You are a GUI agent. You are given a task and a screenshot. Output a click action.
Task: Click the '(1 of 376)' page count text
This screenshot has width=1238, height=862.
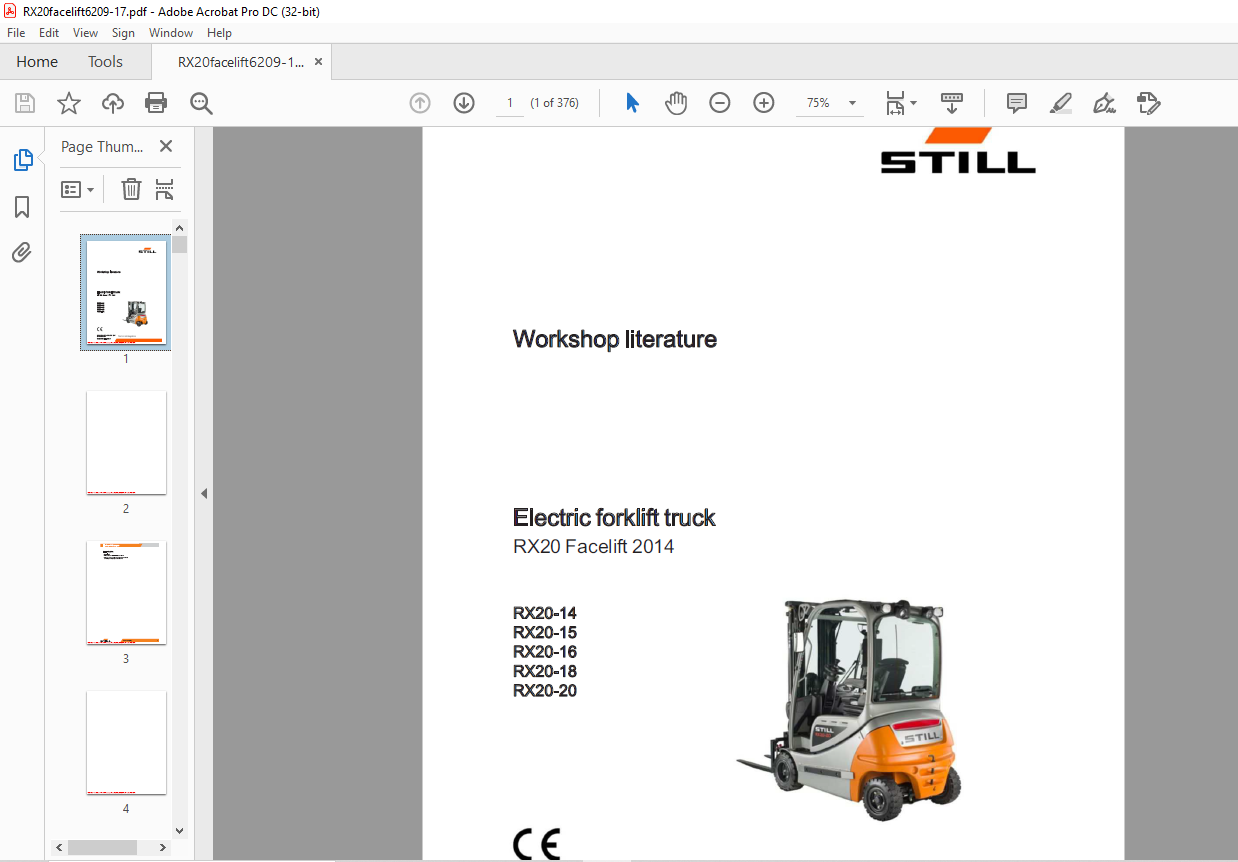(555, 103)
